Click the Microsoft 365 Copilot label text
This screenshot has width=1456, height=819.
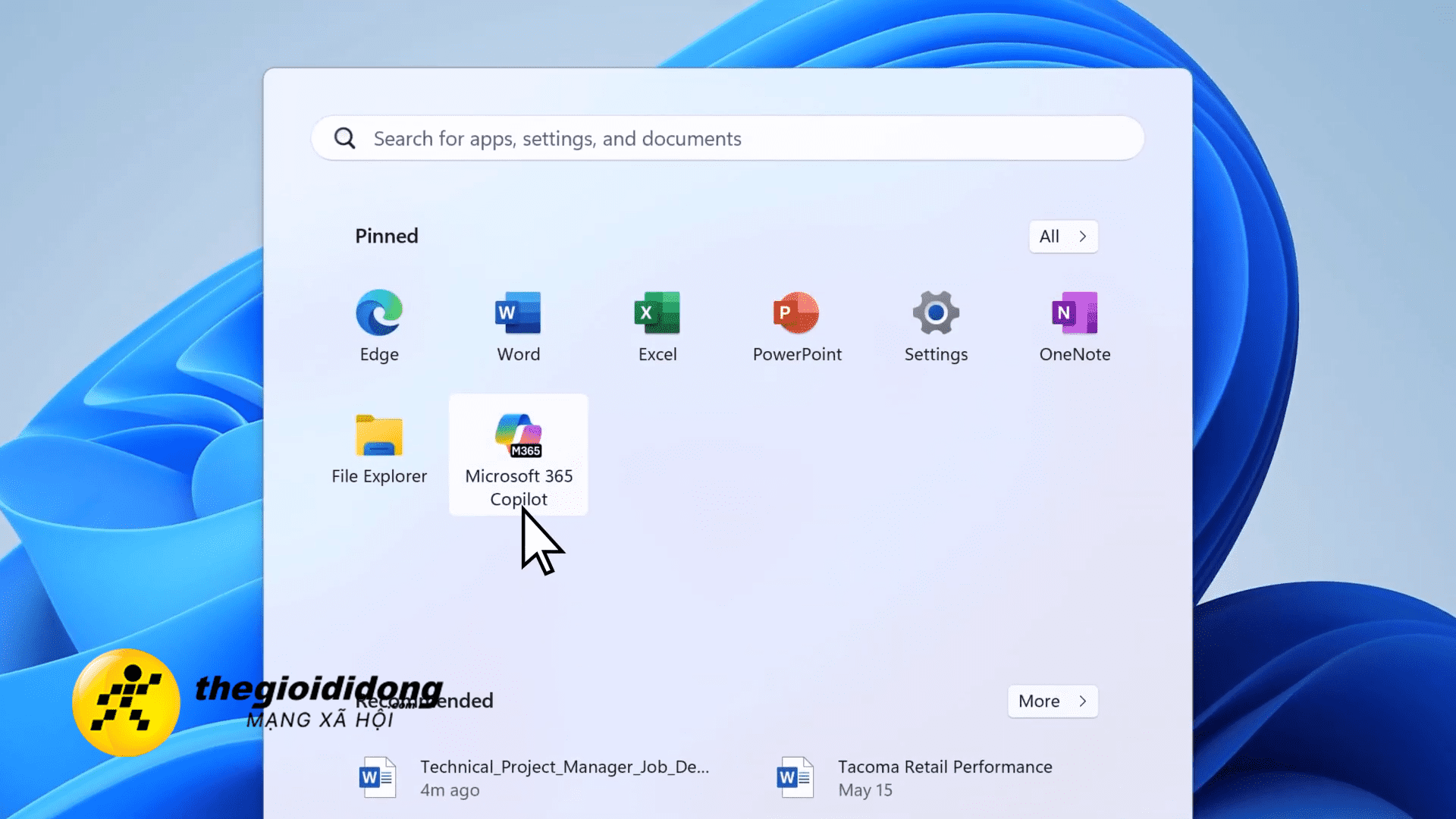tap(519, 487)
